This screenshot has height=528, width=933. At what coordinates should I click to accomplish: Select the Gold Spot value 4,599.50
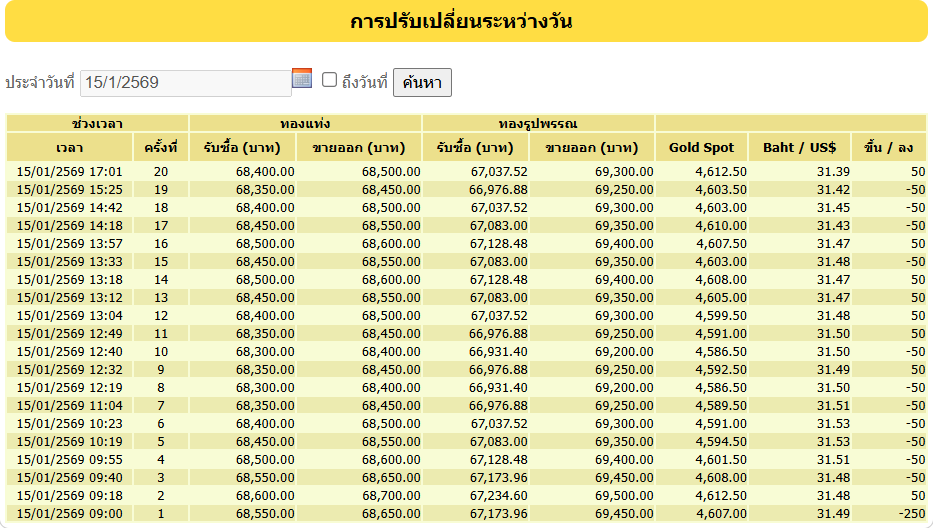[721, 315]
